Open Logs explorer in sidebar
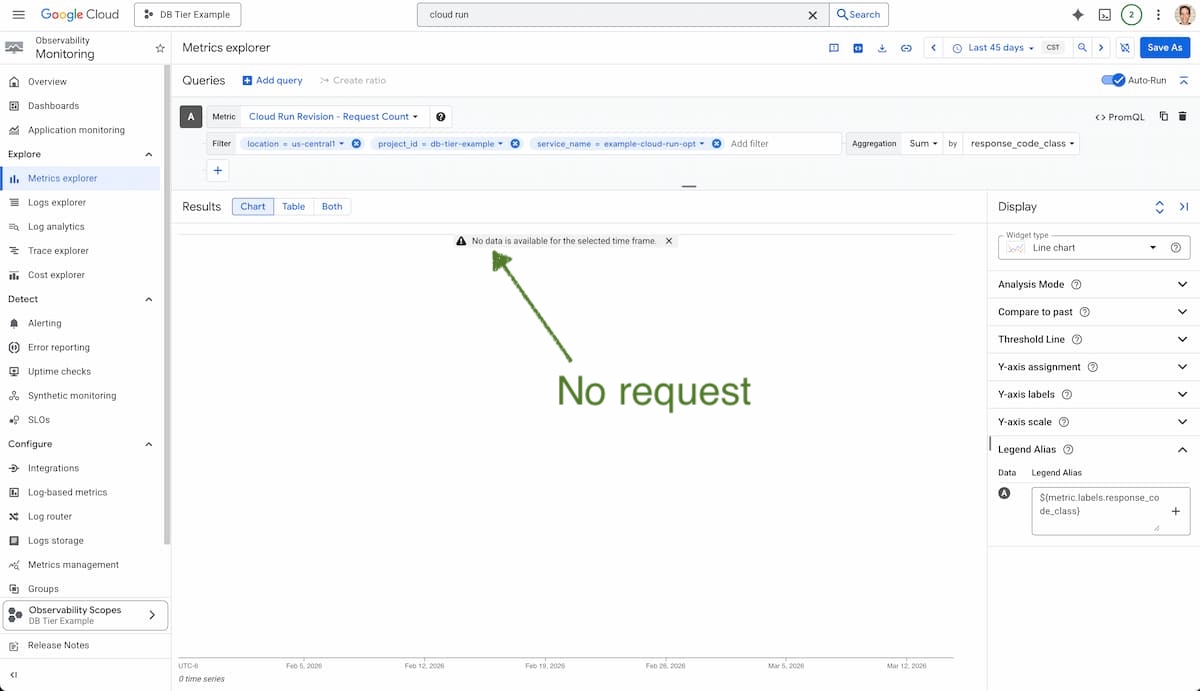This screenshot has width=1200, height=691. 57,203
